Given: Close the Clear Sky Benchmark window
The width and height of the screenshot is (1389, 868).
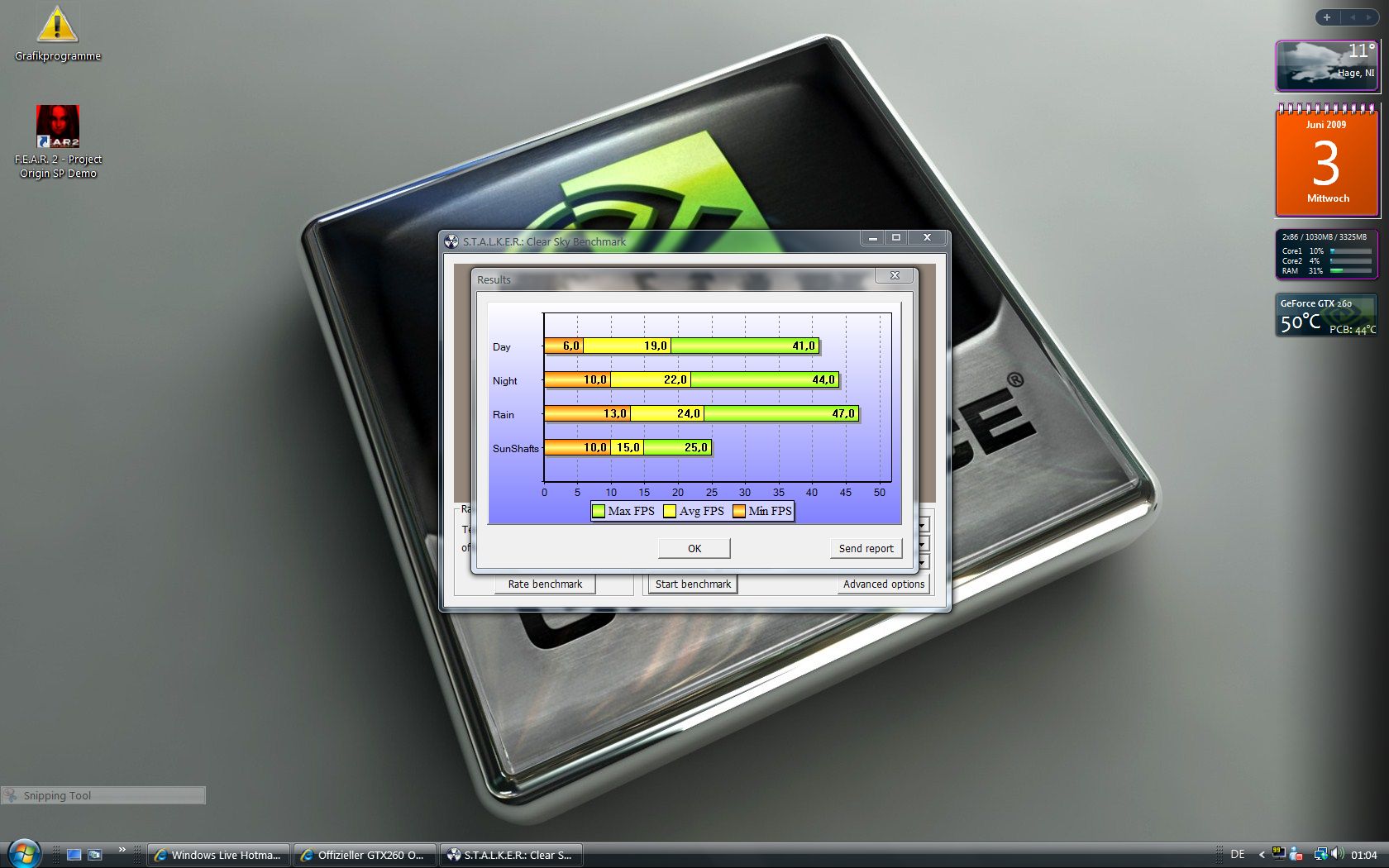Looking at the screenshot, I should [927, 238].
